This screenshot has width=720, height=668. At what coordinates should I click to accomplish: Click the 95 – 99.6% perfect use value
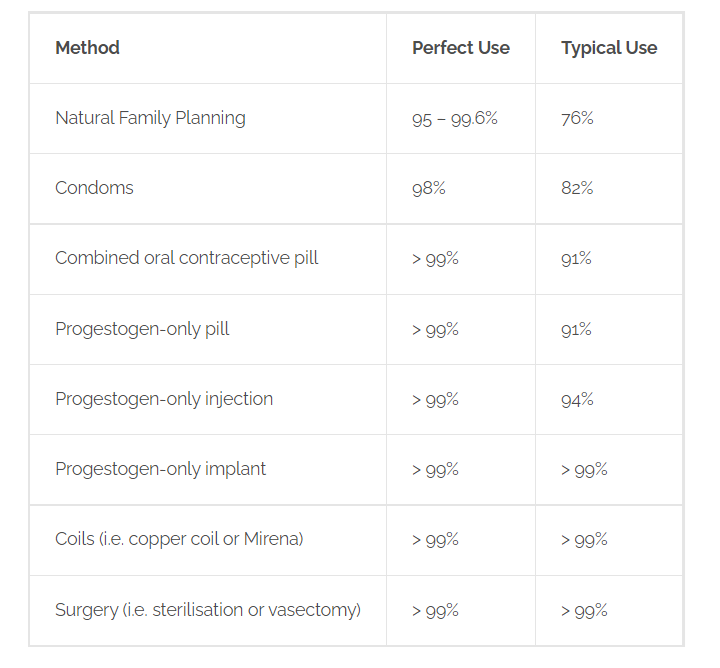pos(455,119)
